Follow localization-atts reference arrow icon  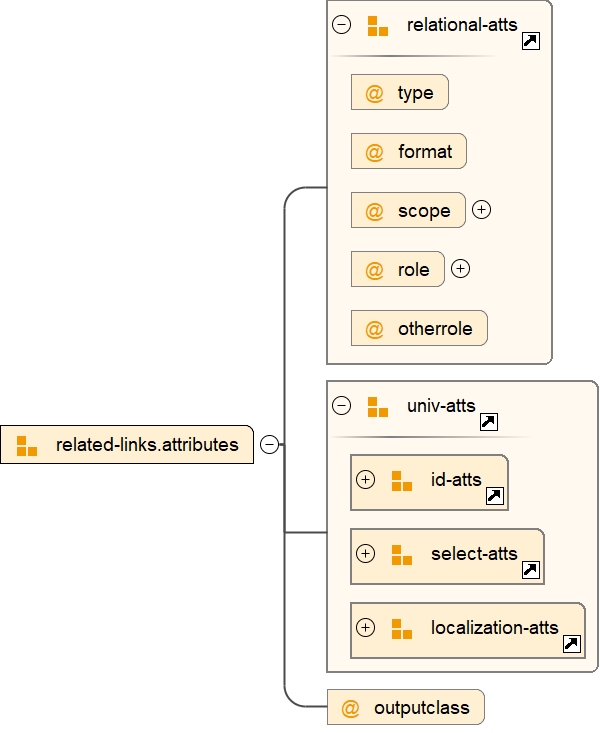click(571, 644)
